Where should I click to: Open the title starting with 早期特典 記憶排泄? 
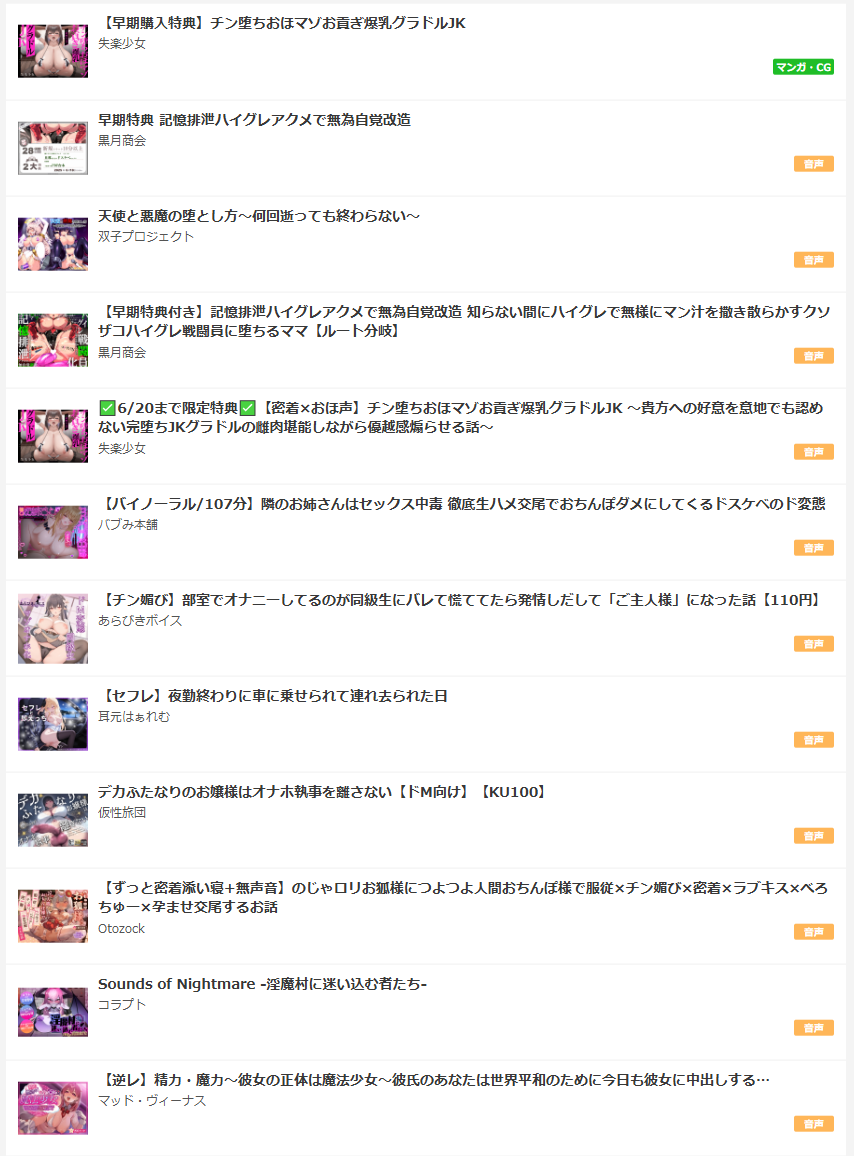pos(254,119)
